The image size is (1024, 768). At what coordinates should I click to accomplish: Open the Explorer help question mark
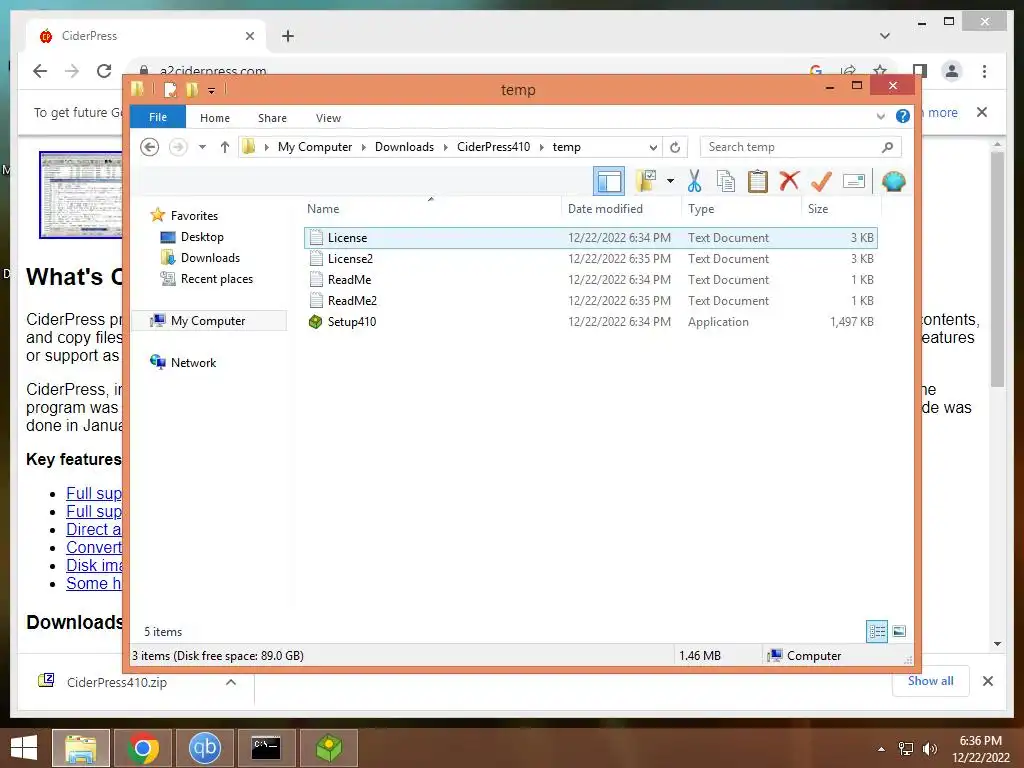[x=903, y=116]
